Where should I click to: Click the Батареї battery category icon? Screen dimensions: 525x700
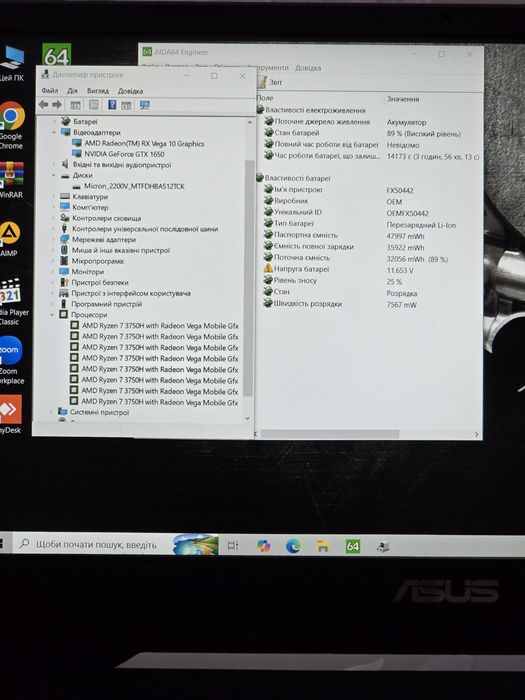(66, 121)
